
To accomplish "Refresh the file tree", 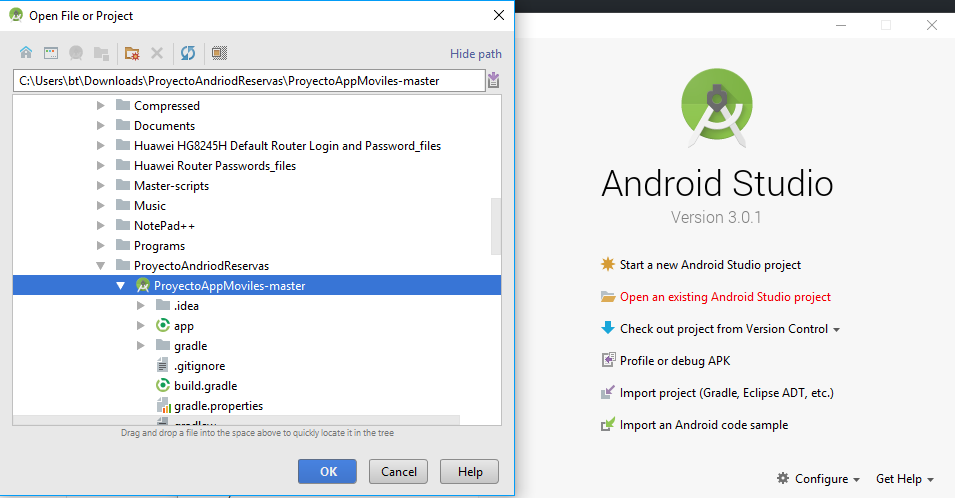I will coord(188,53).
